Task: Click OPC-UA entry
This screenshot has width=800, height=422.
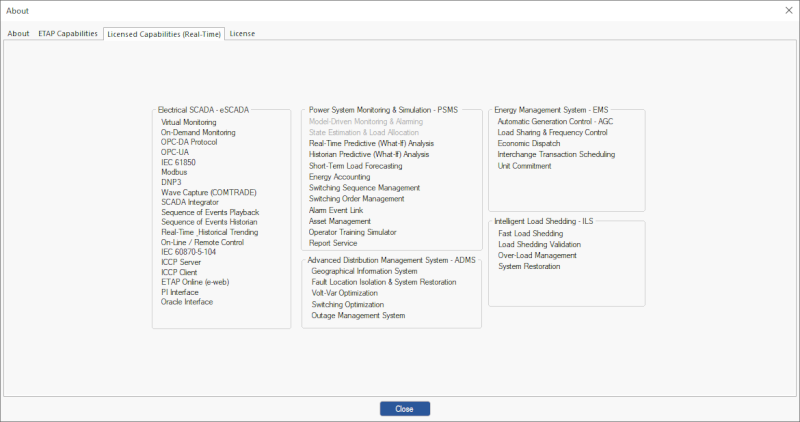Action: [174, 152]
